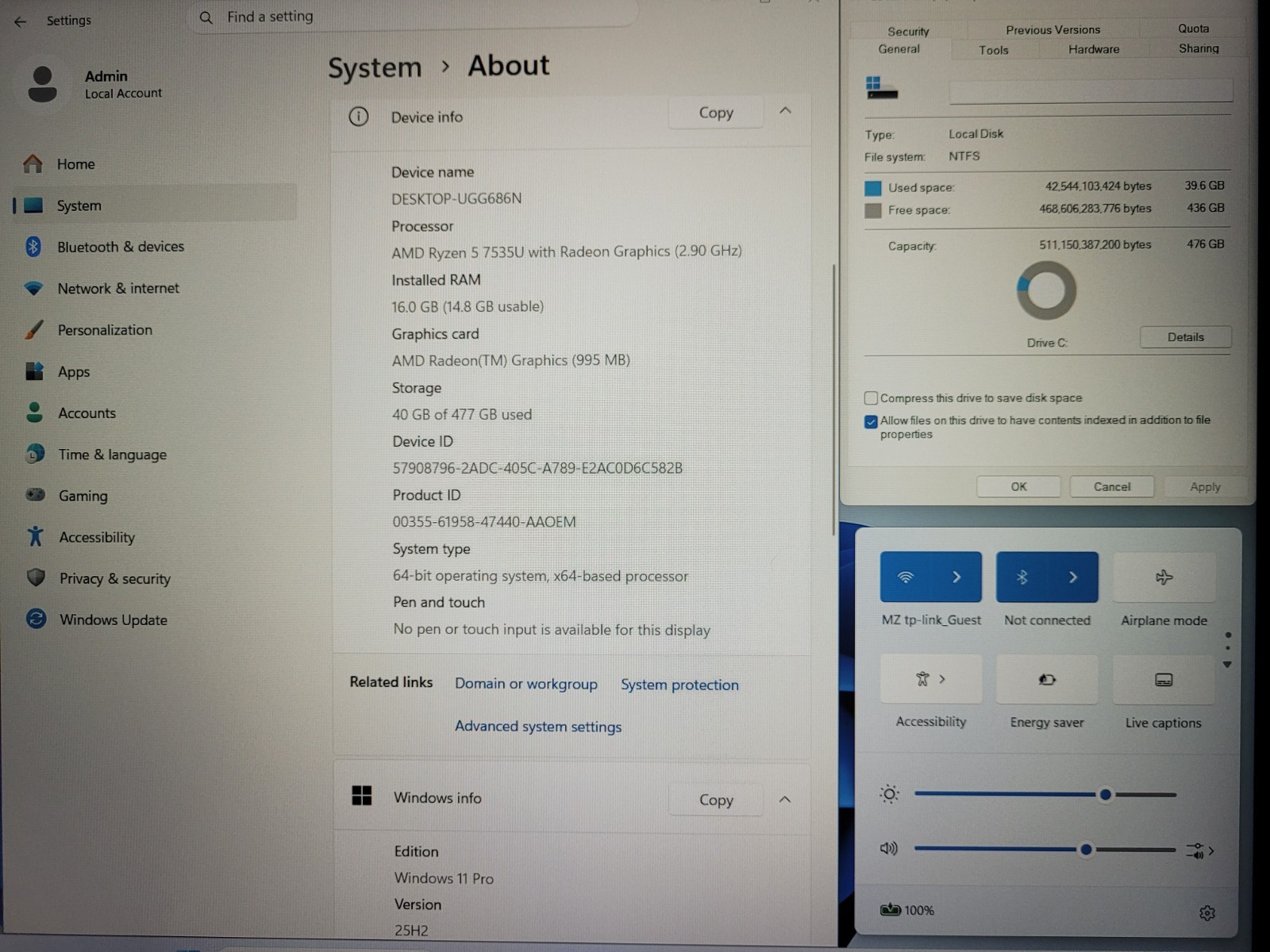Click the quick settings page-down arrow
Viewport: 1270px width, 952px height.
click(1227, 665)
